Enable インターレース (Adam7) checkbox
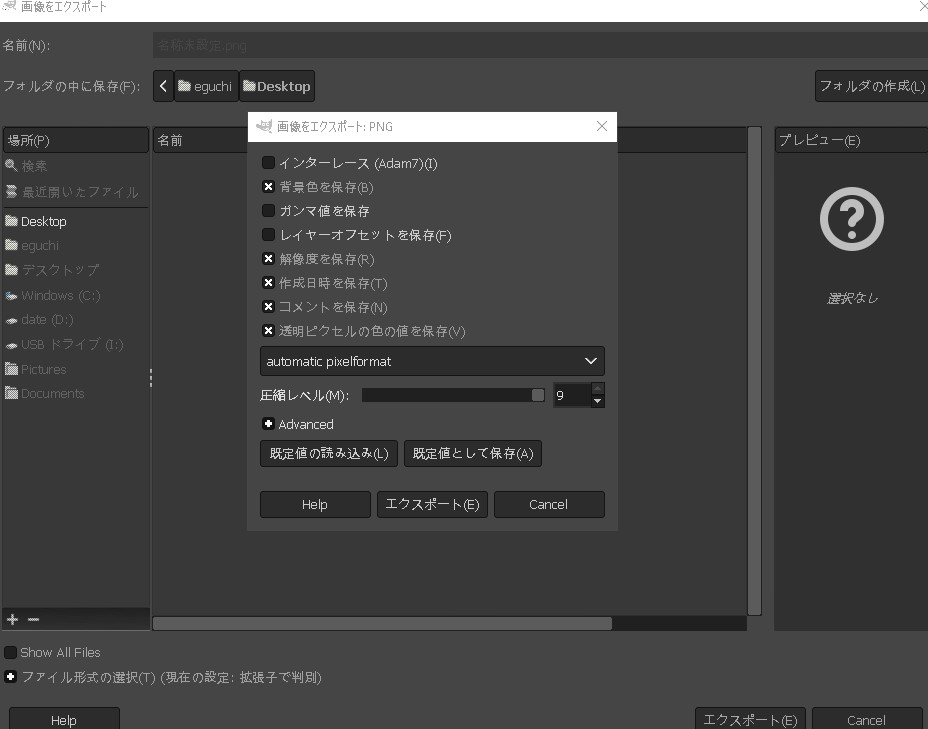This screenshot has height=729, width=928. click(268, 163)
